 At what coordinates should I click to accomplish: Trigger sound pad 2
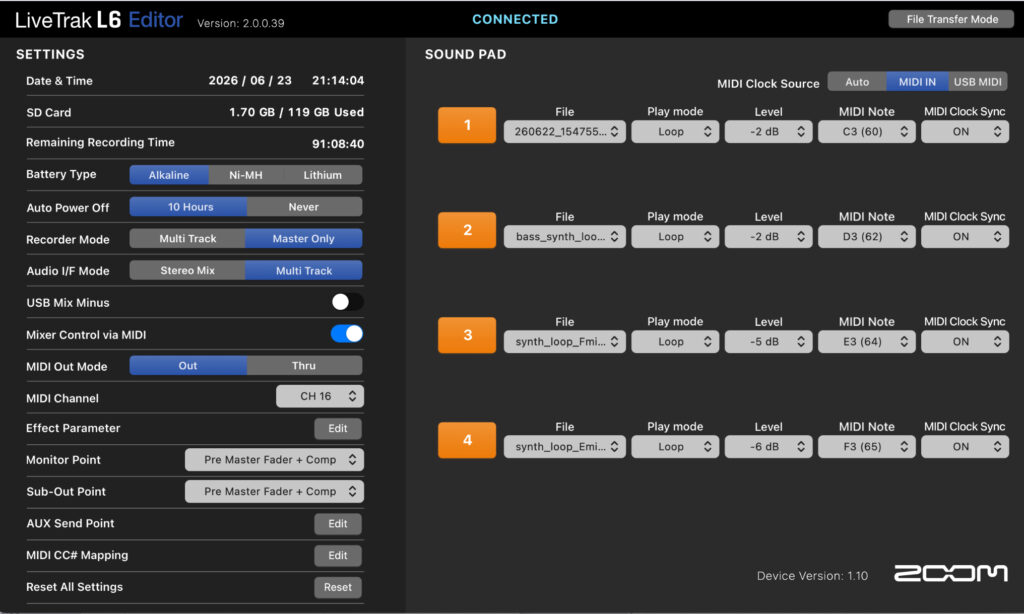point(467,230)
